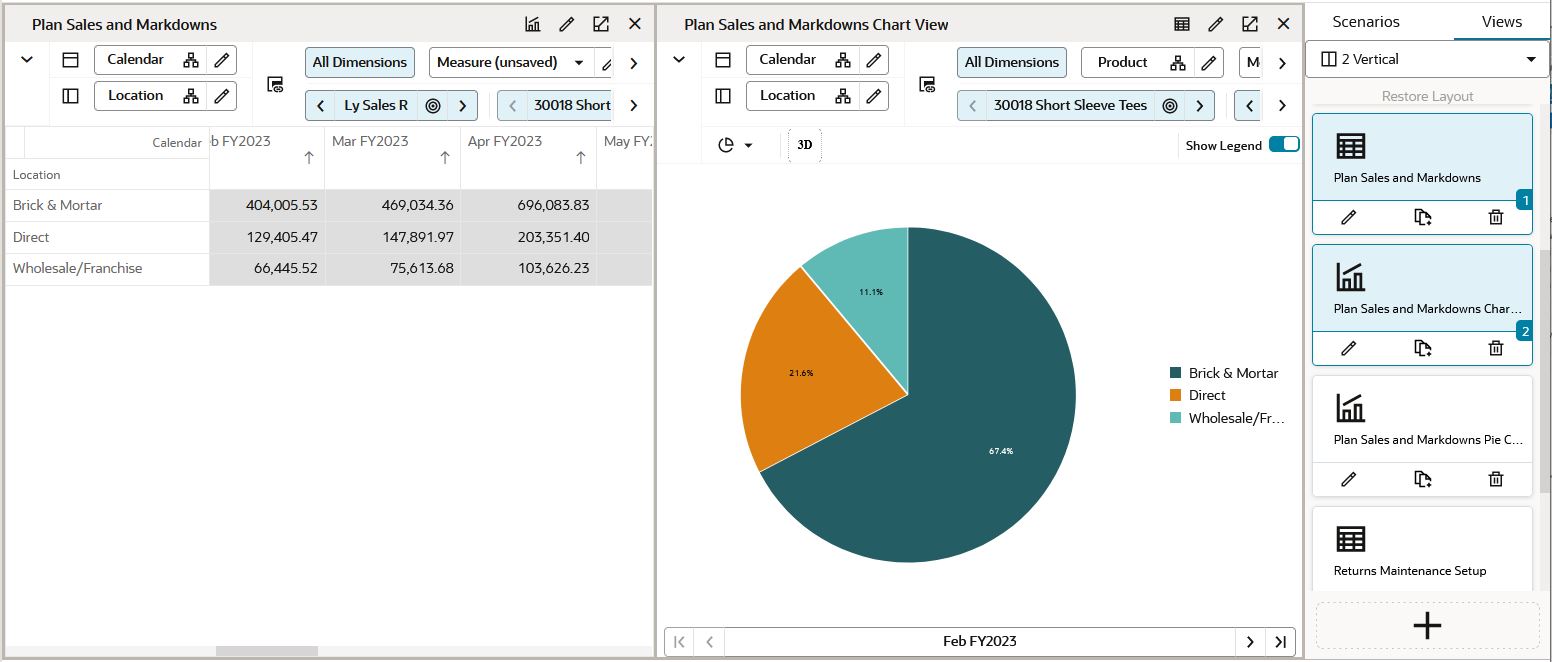Go to next measure after Ly Sales R

pos(462,105)
